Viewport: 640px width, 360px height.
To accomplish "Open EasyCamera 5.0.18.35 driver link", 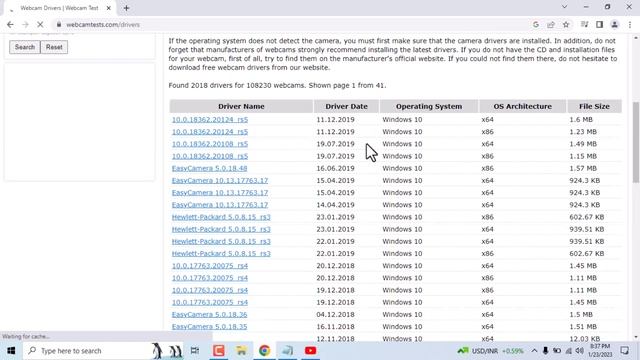I will (x=209, y=327).
